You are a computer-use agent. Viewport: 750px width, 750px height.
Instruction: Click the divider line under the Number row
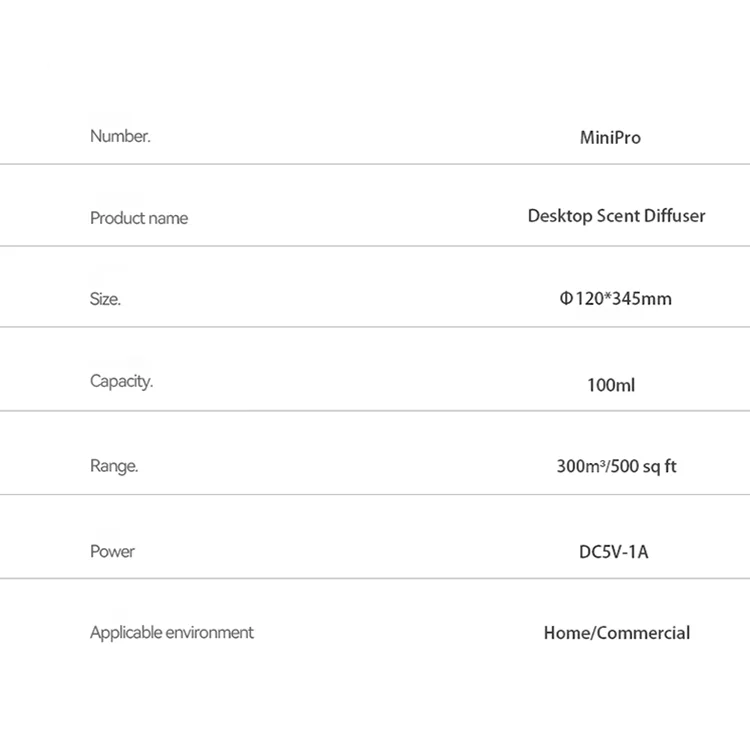375,164
